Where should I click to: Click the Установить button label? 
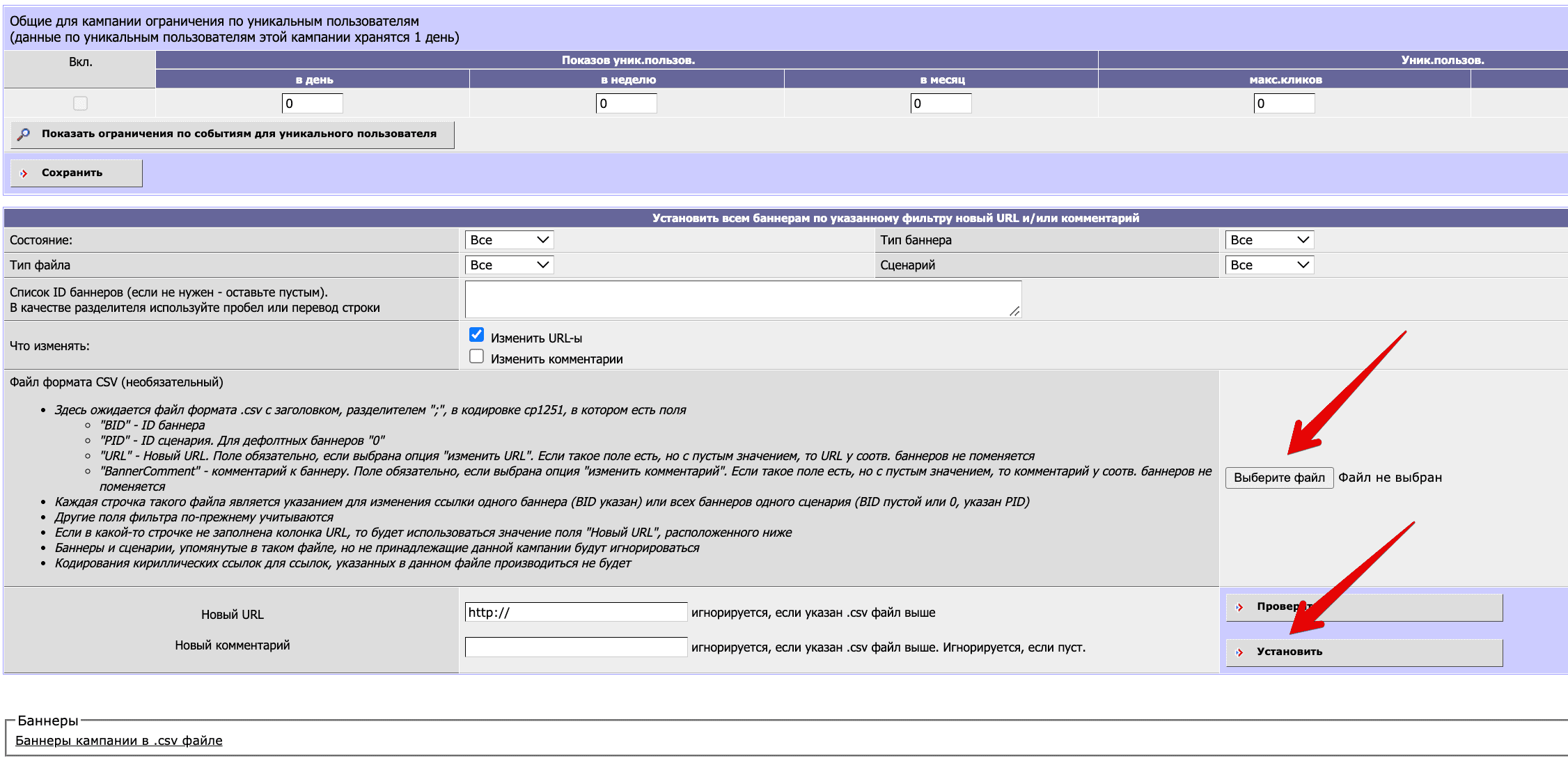pyautogui.click(x=1289, y=652)
